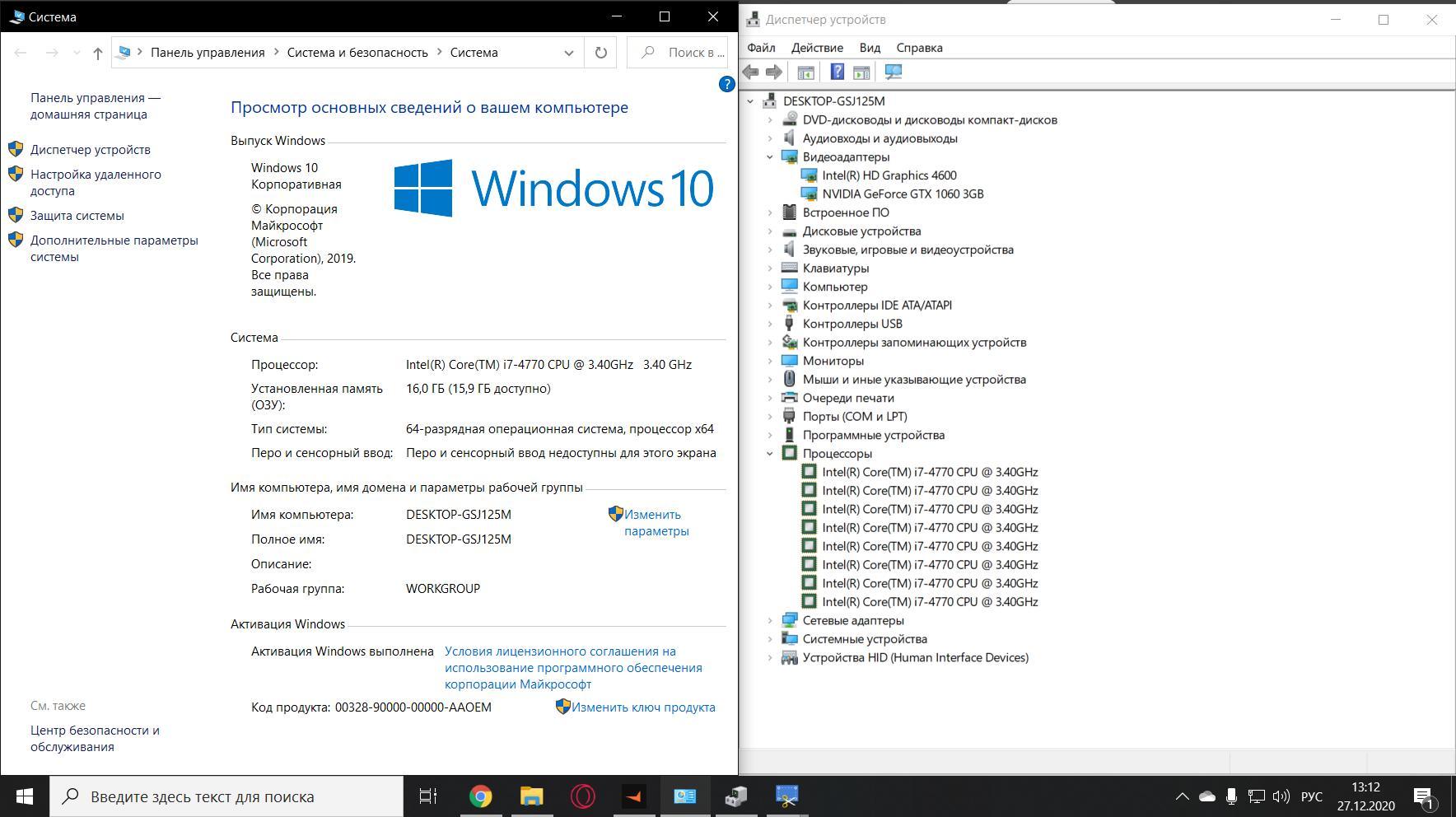
Task: Select NVIDIA GeForce GTX 1060 3GB device
Action: [903, 194]
